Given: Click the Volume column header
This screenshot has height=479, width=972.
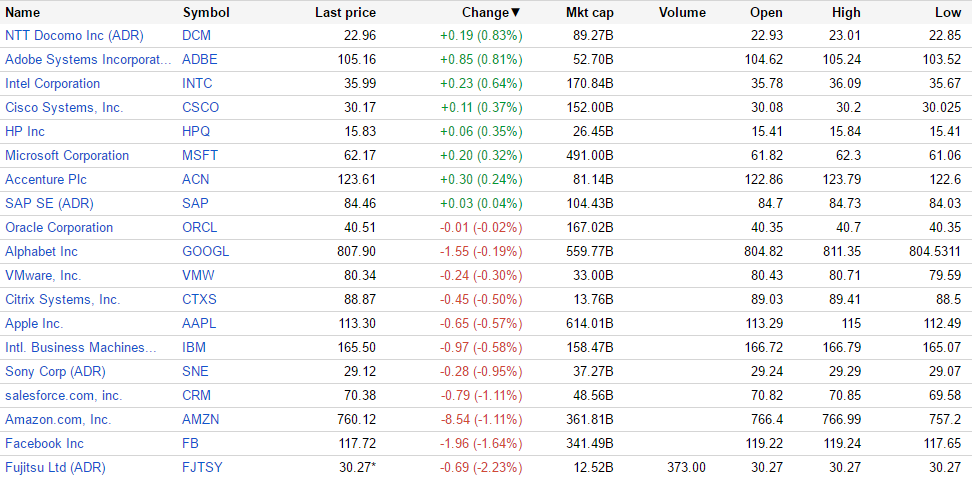Looking at the screenshot, I should (x=682, y=13).
